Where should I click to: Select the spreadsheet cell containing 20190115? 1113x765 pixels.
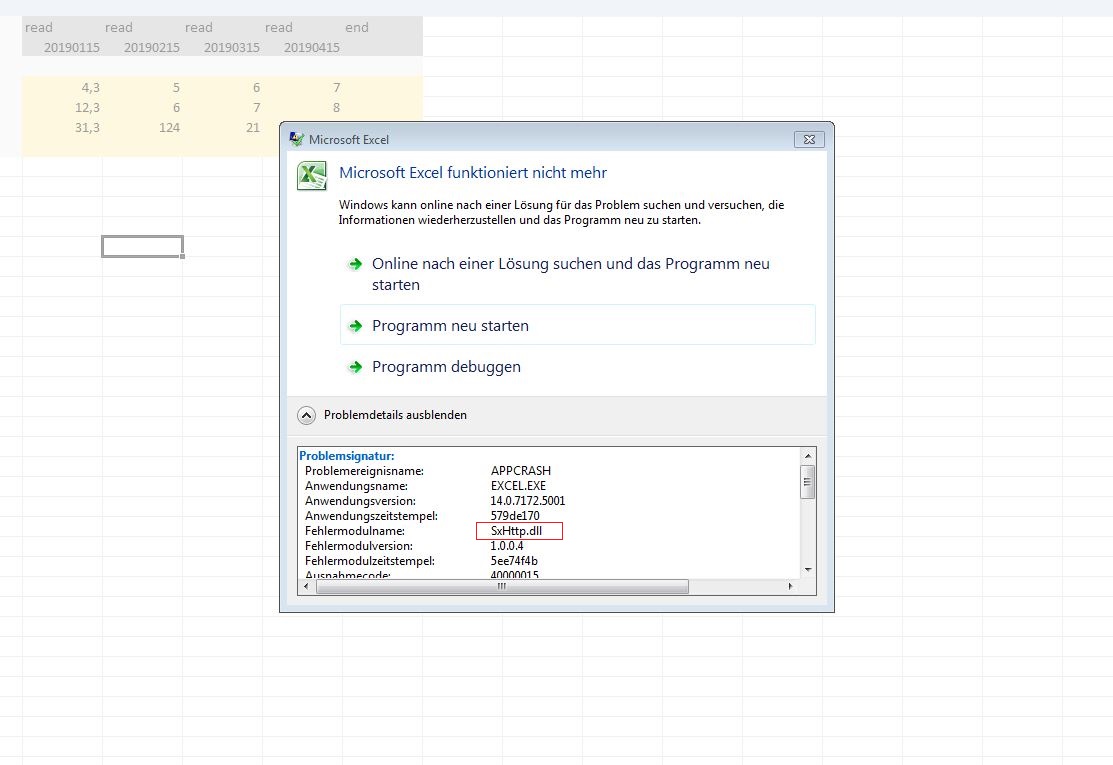tap(62, 47)
